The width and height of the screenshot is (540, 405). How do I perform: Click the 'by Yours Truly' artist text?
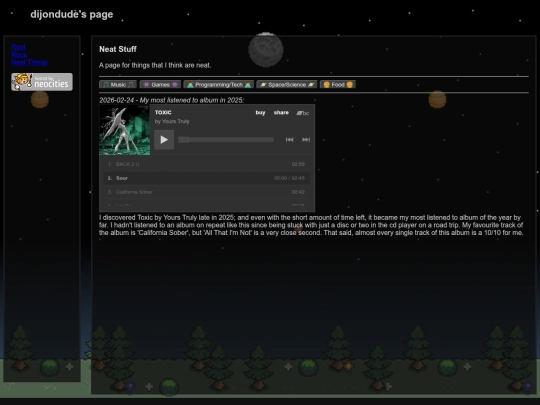[x=172, y=121]
